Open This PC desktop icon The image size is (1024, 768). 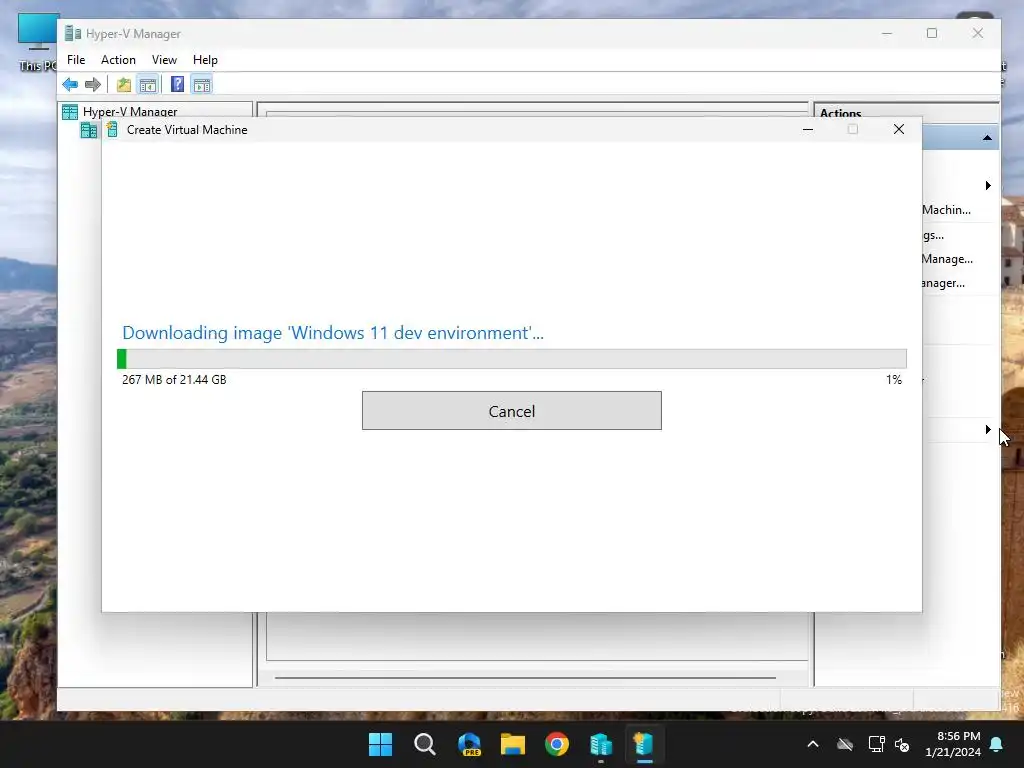[37, 42]
